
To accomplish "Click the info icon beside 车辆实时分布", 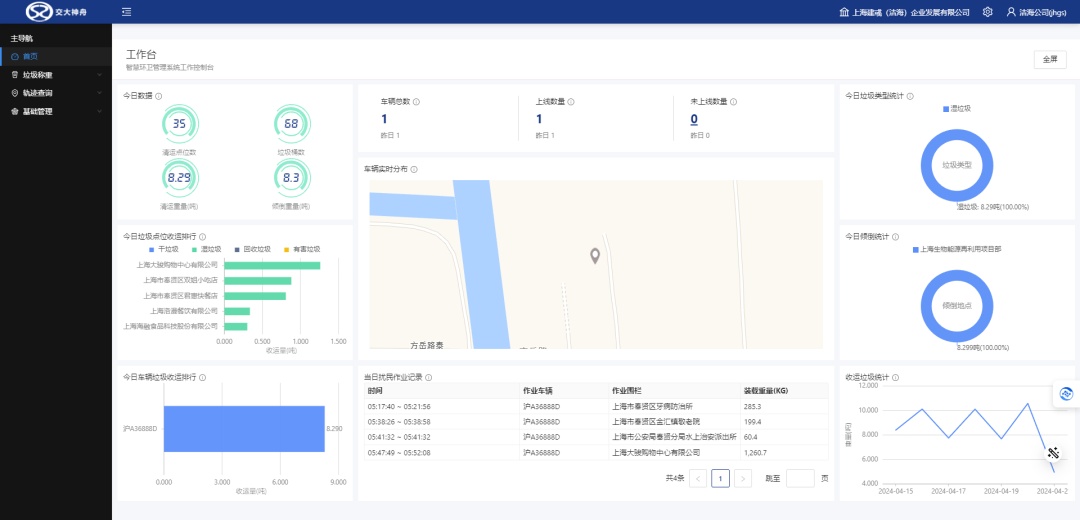I will click(x=414, y=169).
